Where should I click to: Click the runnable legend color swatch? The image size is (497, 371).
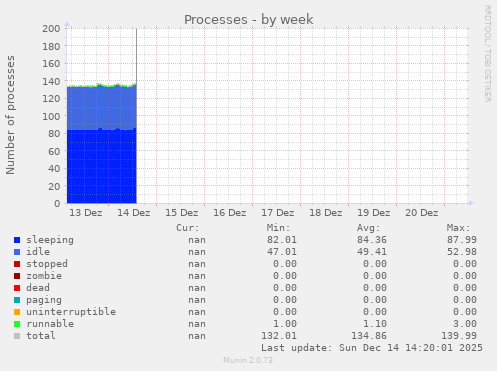[x=17, y=324]
